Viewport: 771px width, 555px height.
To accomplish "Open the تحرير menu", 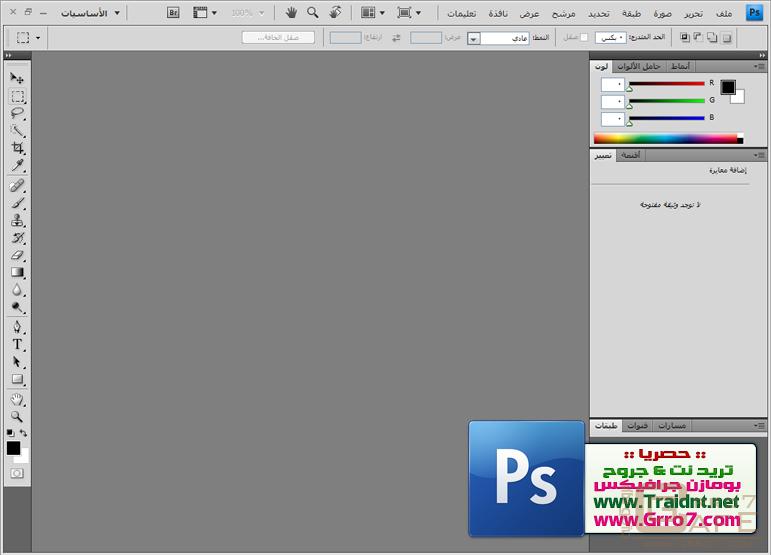I will tap(693, 14).
